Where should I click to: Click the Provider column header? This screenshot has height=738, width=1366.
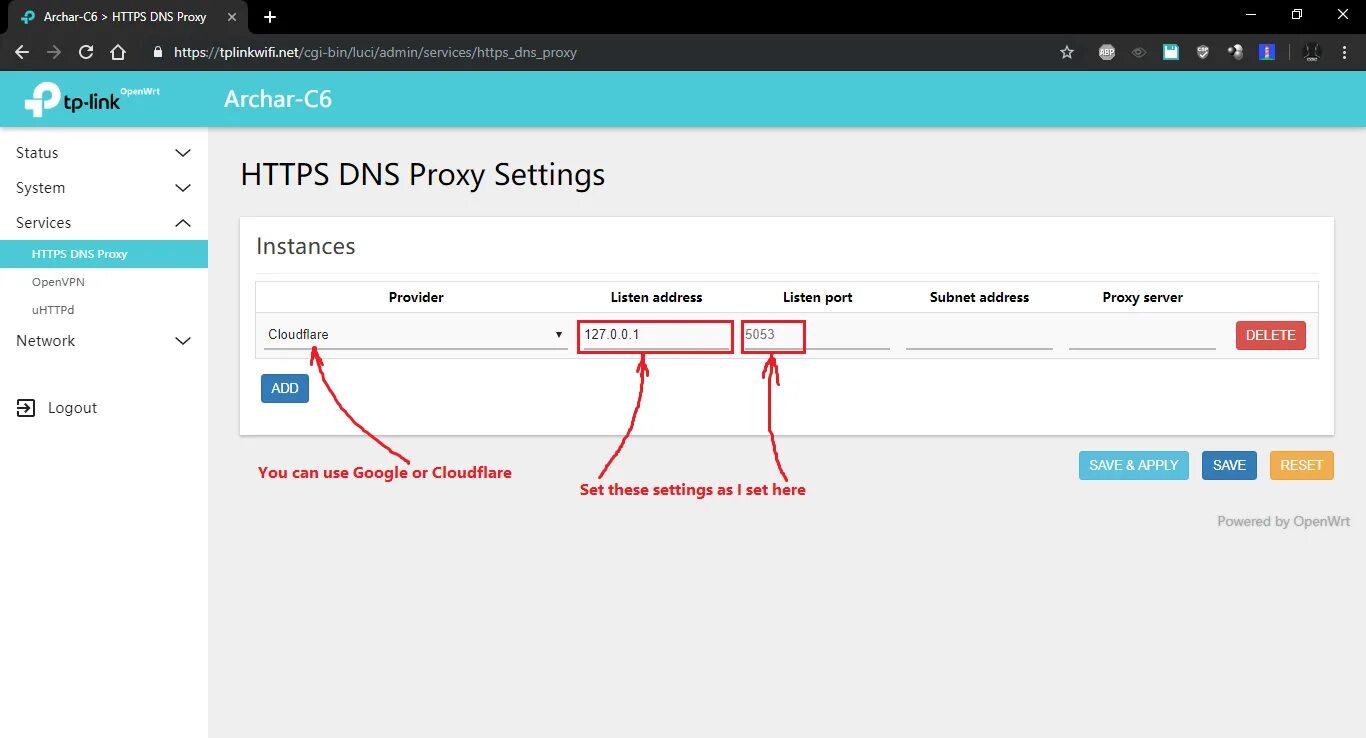416,297
